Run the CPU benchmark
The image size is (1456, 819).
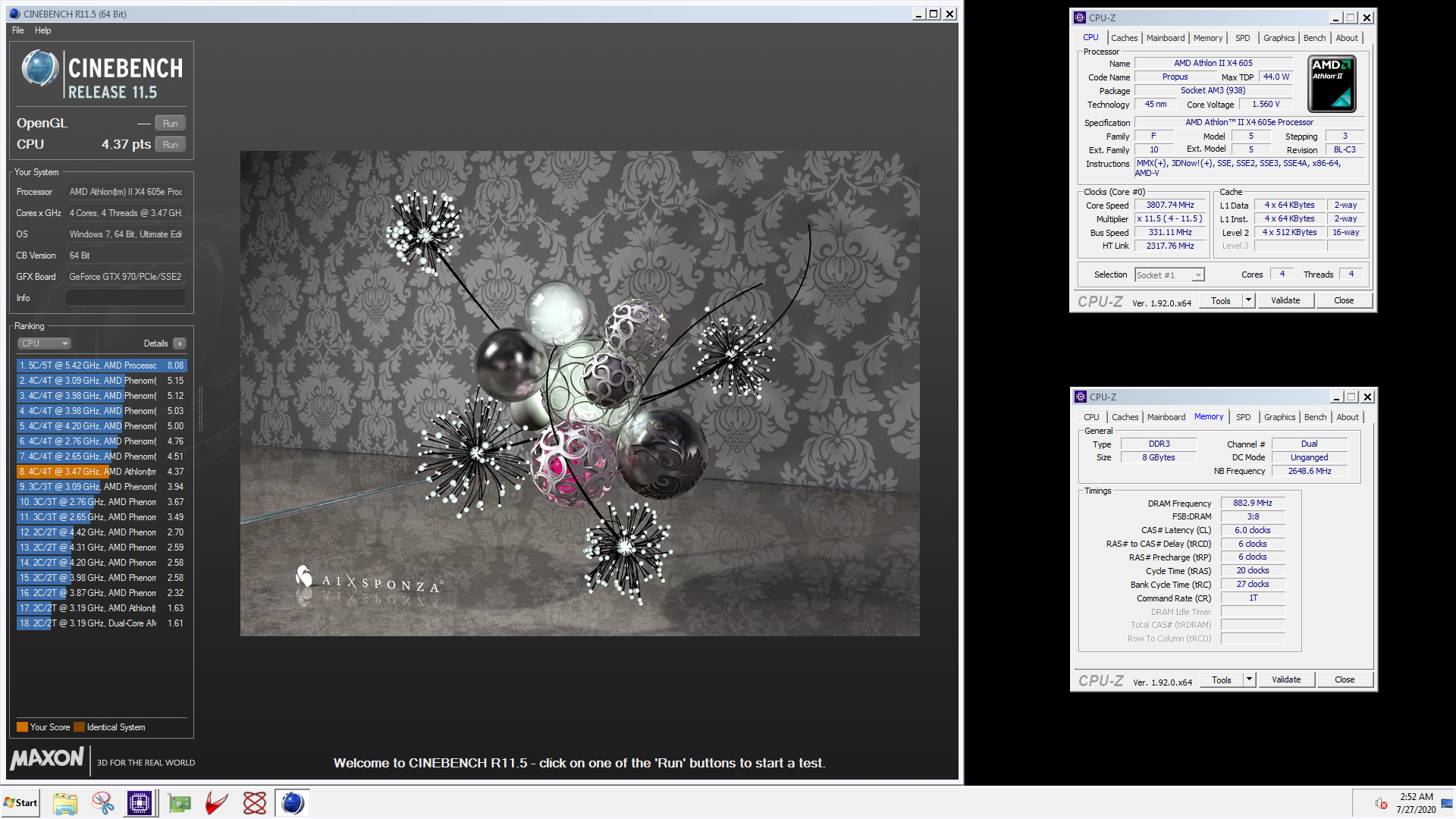pyautogui.click(x=171, y=145)
